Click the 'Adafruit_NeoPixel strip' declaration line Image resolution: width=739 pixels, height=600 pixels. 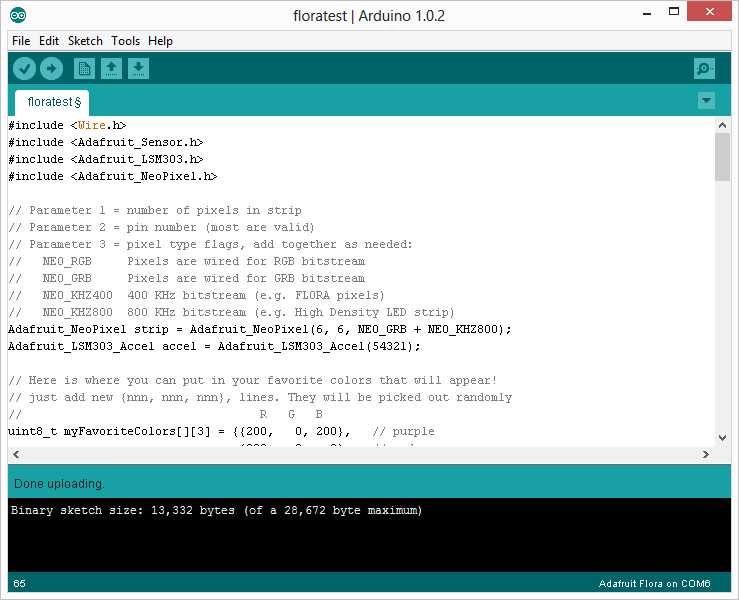click(260, 329)
